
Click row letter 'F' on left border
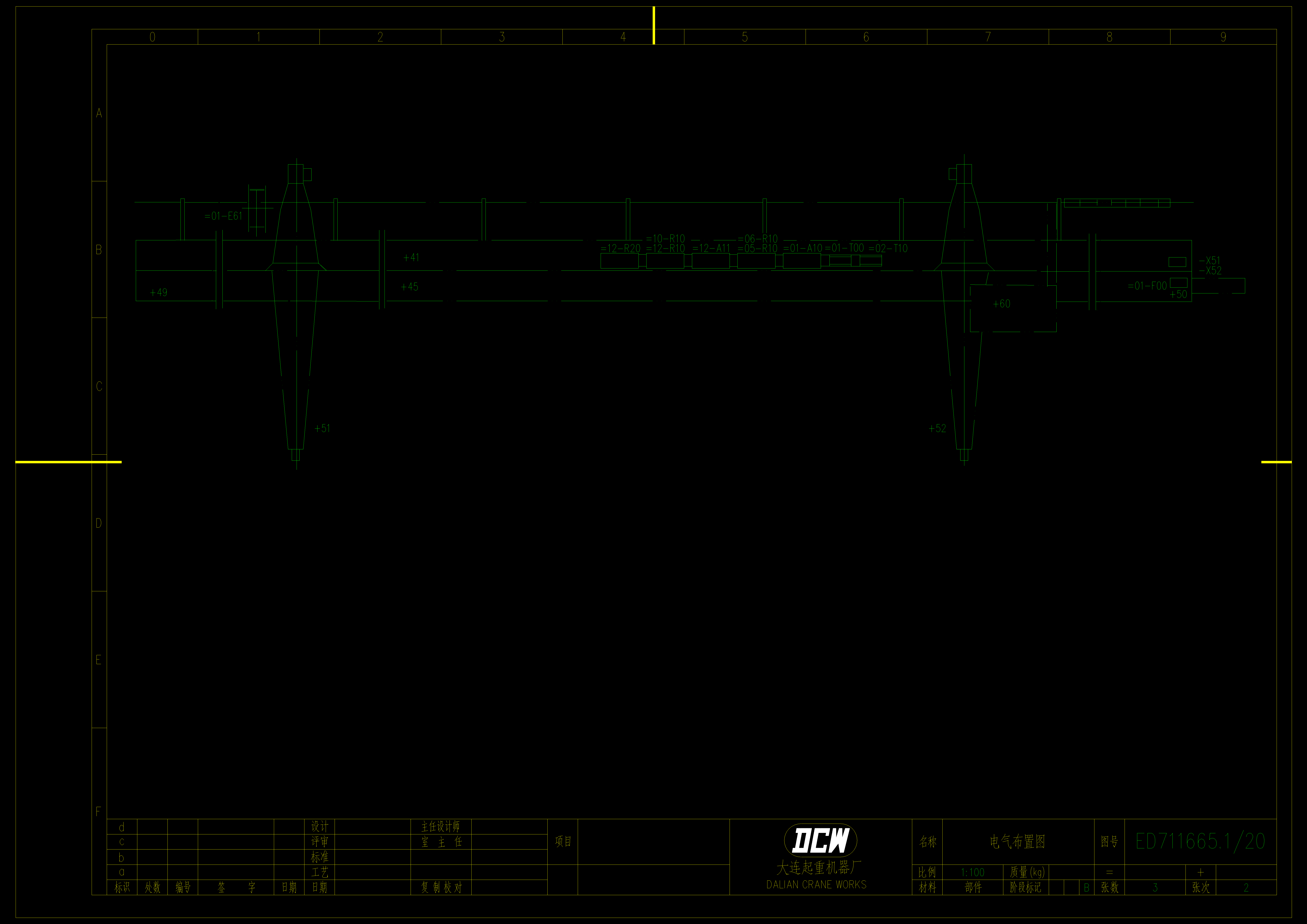99,812
